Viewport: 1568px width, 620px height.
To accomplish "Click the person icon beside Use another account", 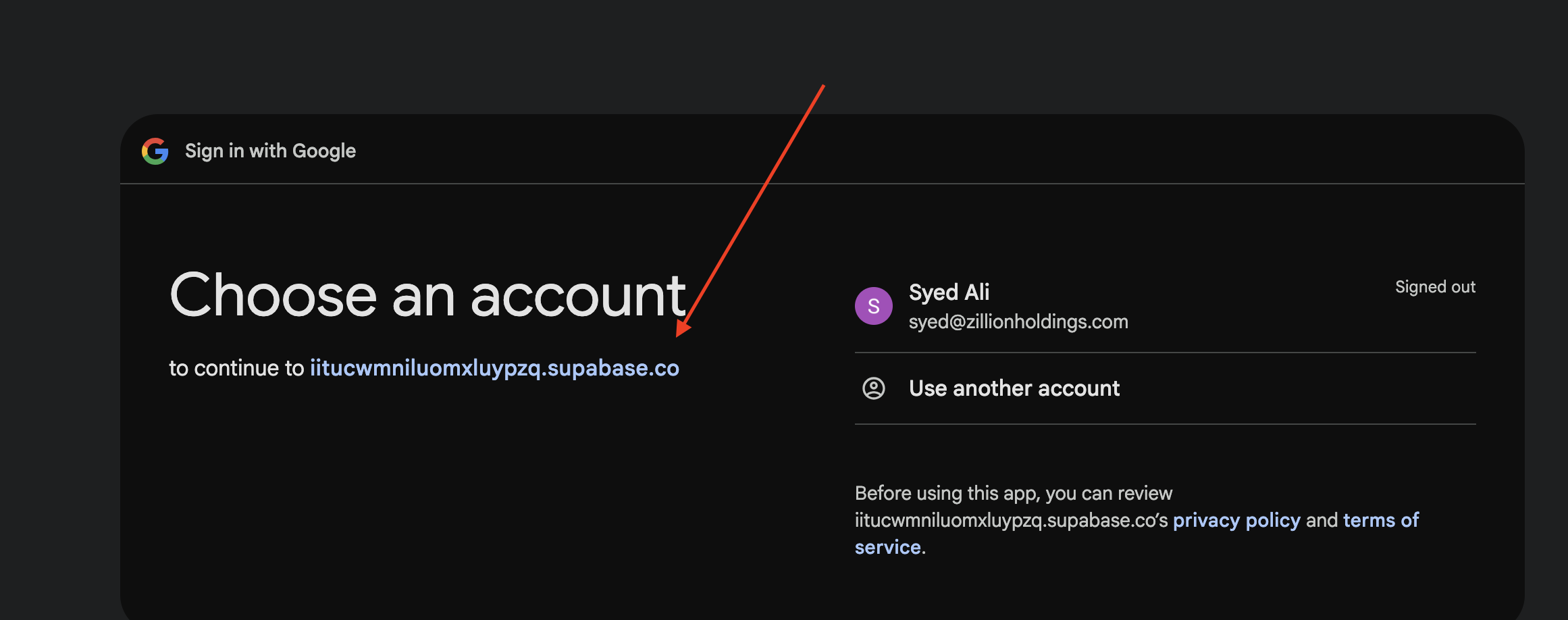I will [873, 388].
